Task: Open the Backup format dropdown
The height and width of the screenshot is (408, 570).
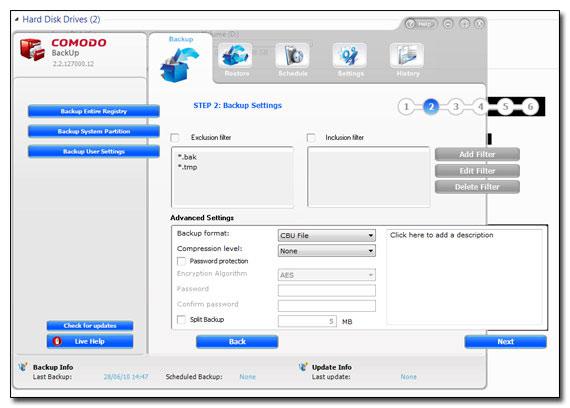Action: click(x=326, y=236)
